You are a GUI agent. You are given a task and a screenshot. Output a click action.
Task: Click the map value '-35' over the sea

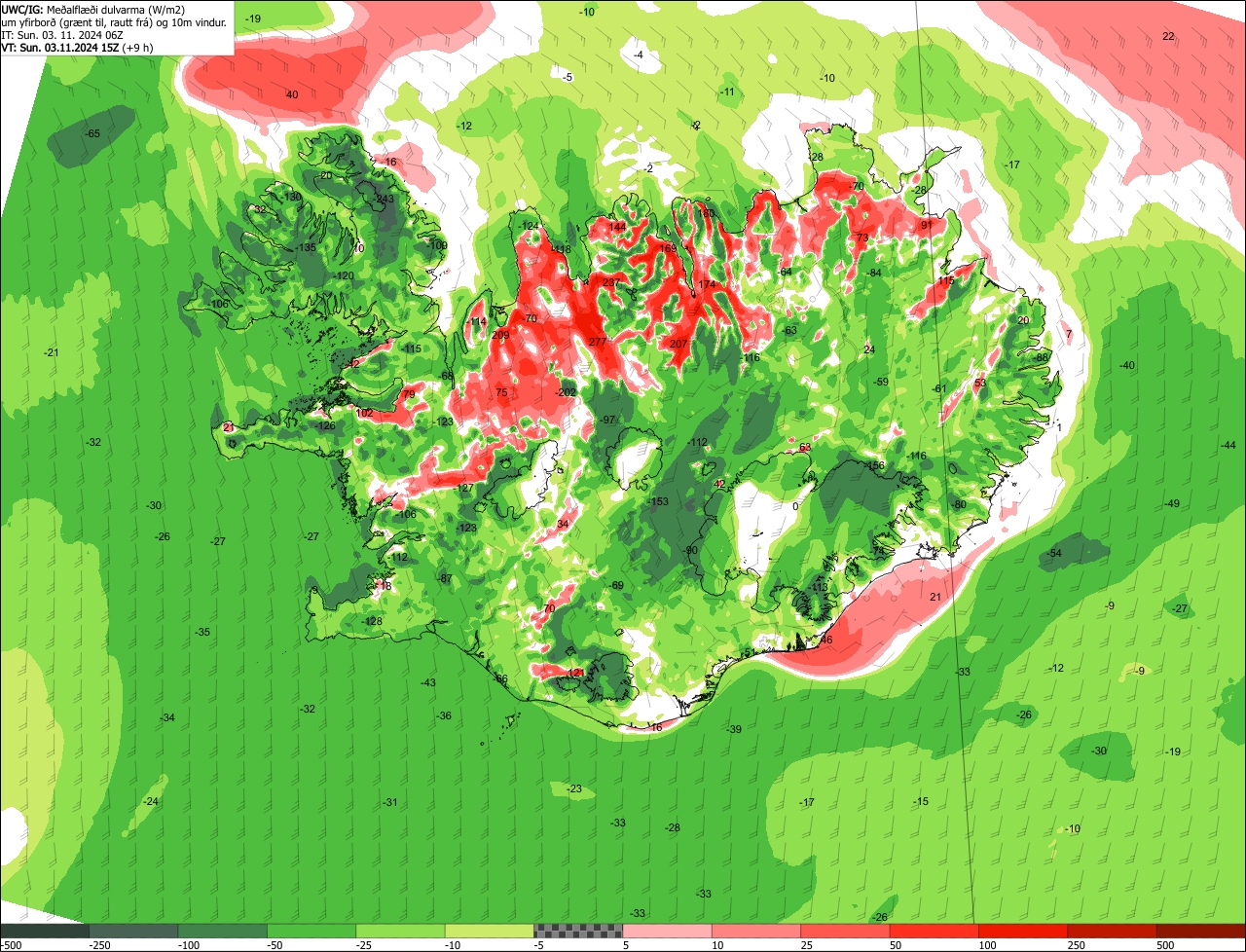[202, 632]
